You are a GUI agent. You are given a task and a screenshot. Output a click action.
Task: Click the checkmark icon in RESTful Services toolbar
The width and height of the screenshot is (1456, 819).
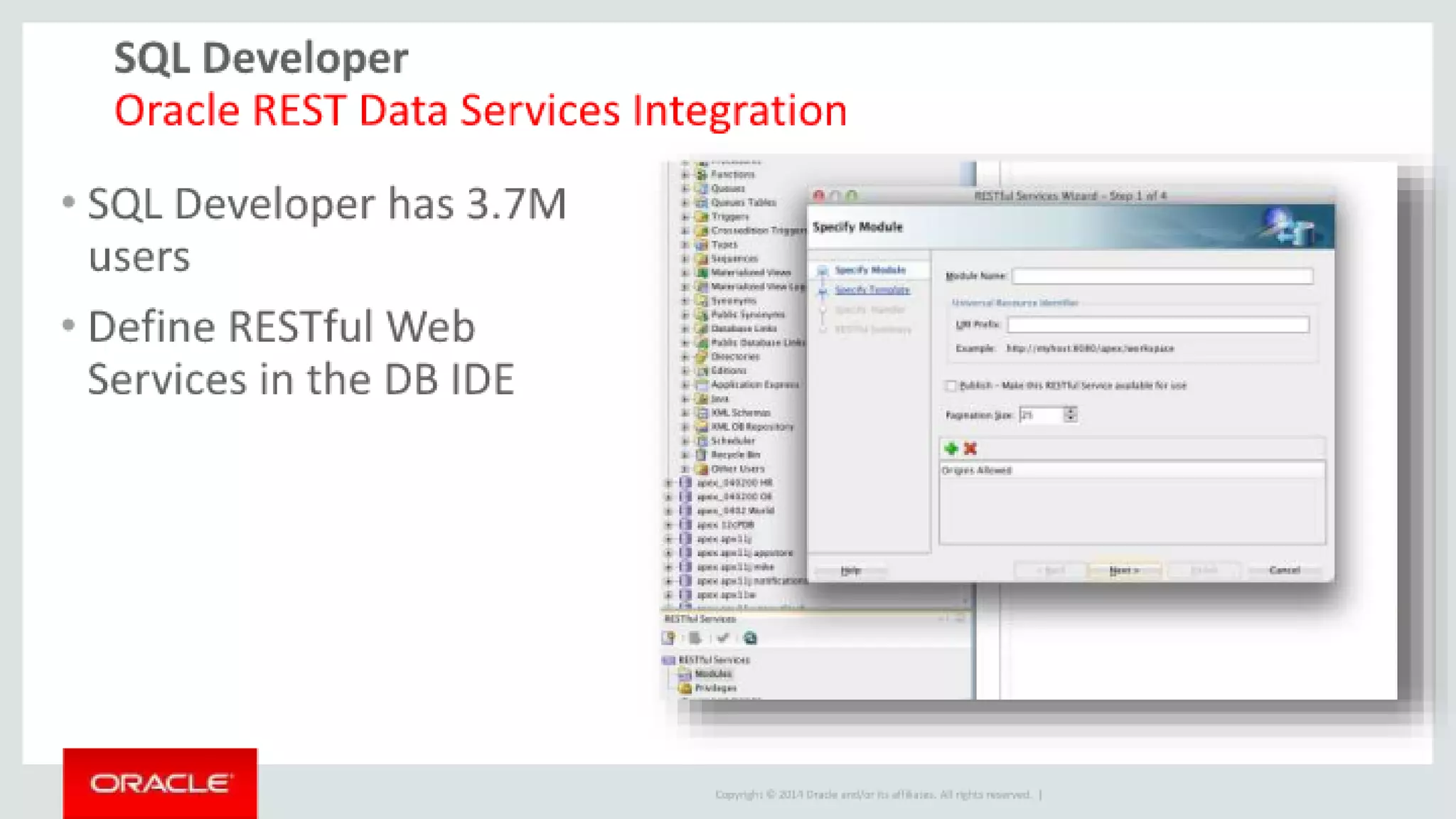pos(723,638)
